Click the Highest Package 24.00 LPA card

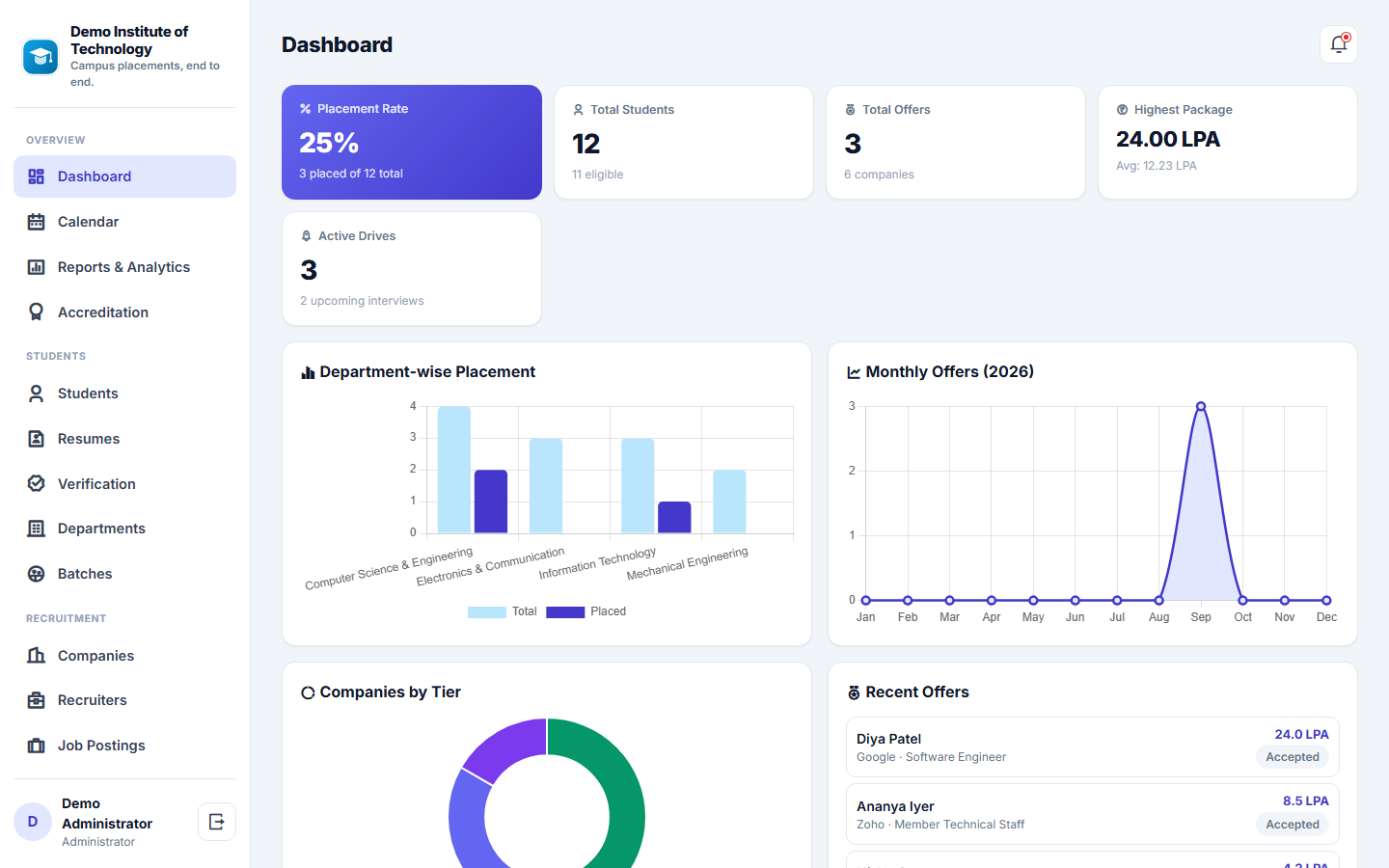(x=1228, y=143)
